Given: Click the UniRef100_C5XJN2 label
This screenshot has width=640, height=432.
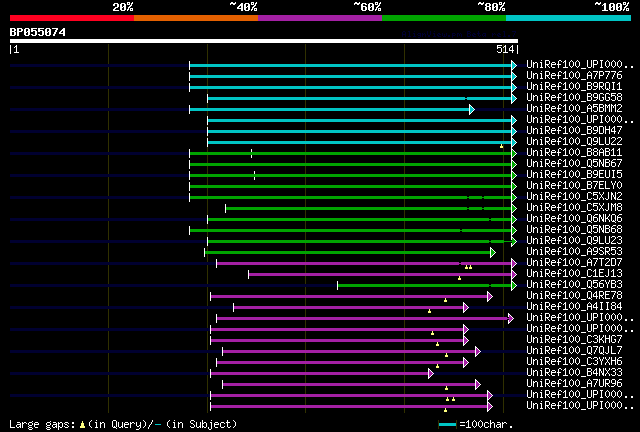Looking at the screenshot, I should point(574,197).
